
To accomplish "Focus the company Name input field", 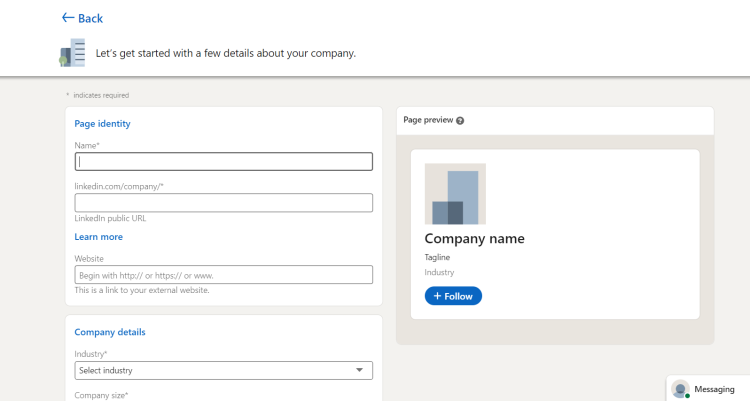I will pos(223,161).
